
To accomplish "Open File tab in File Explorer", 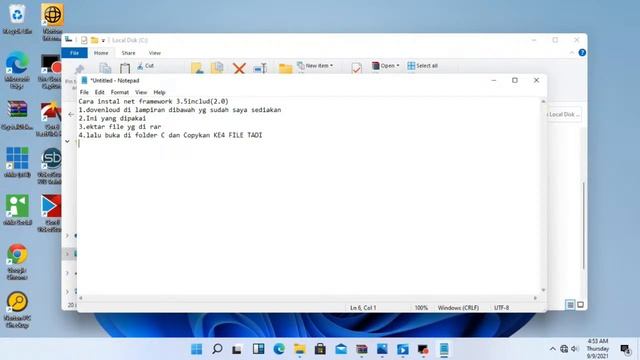I will click(x=74, y=53).
